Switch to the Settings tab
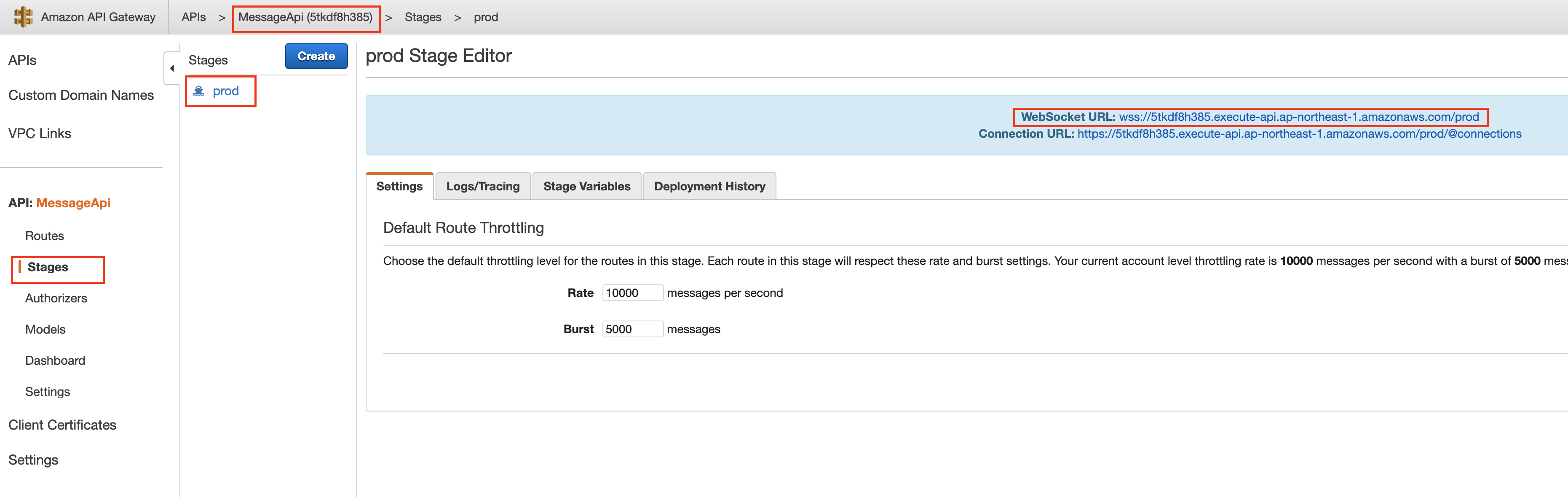This screenshot has width=1568, height=497. pos(399,186)
